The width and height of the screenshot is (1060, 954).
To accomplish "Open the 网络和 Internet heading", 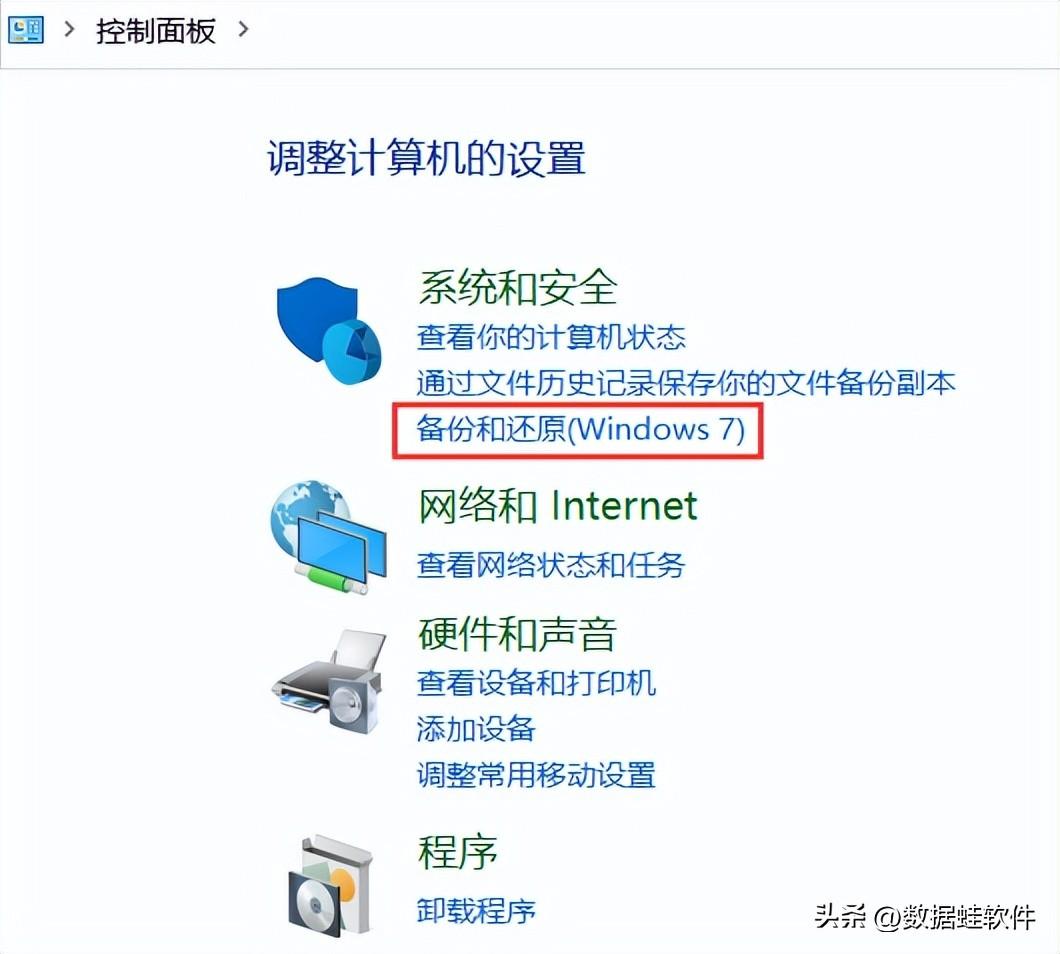I will click(x=558, y=506).
